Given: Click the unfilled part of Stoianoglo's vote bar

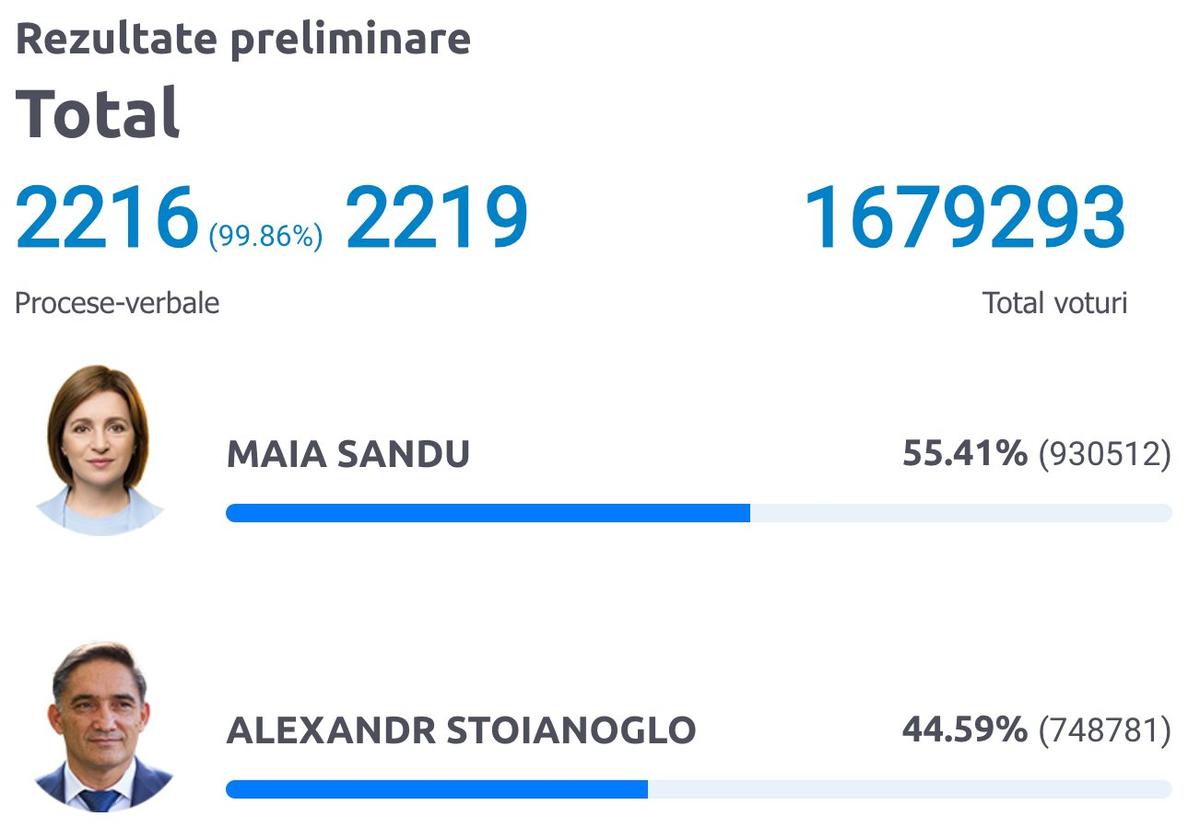Looking at the screenshot, I should pos(910,789).
